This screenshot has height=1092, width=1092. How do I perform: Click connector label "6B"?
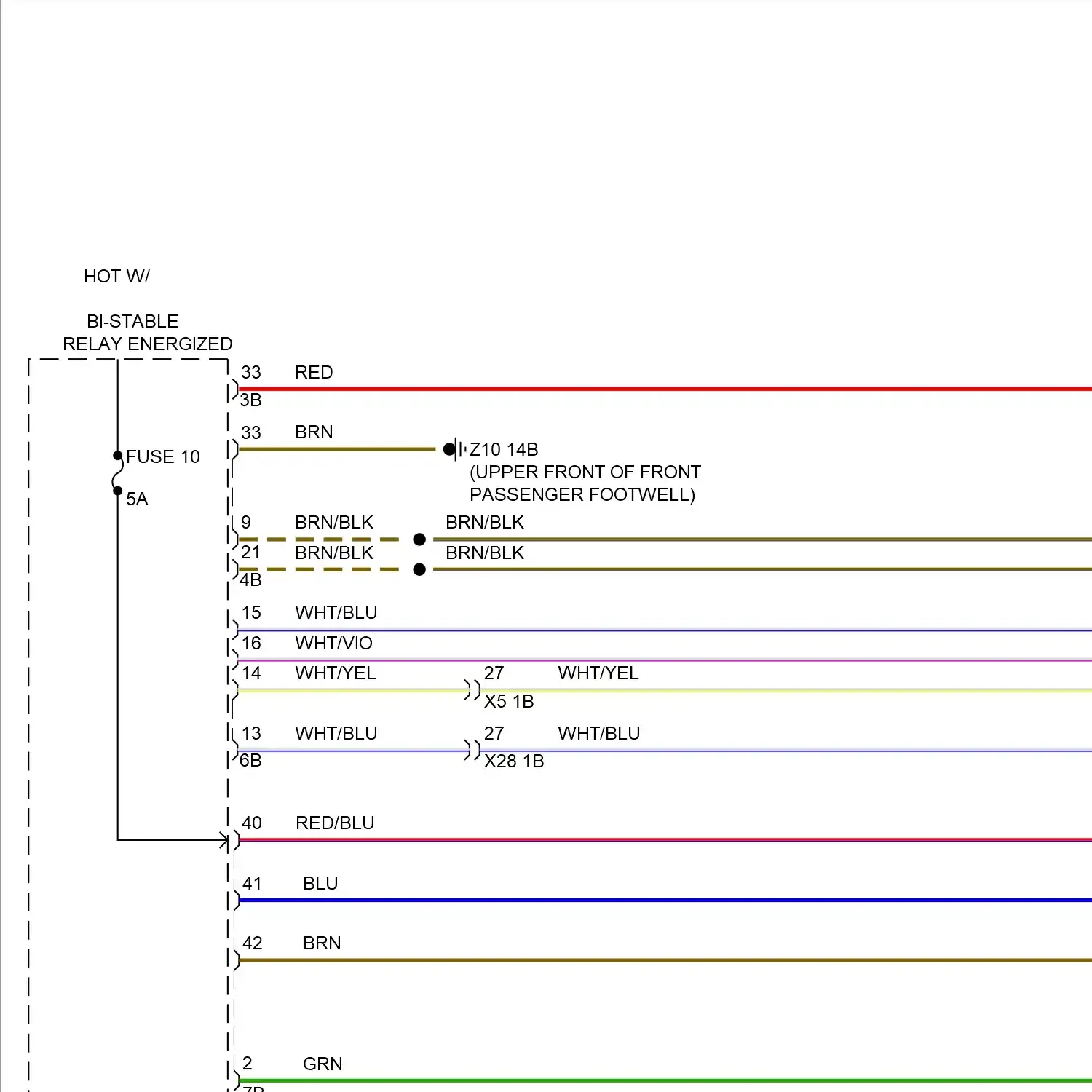[x=250, y=761]
